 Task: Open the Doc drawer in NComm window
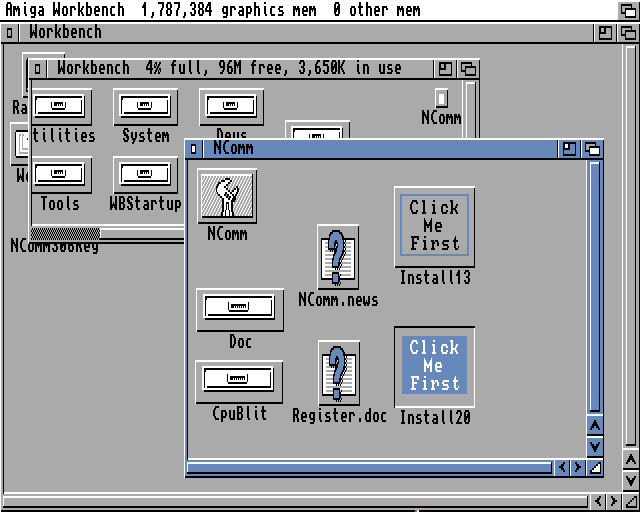tap(240, 309)
